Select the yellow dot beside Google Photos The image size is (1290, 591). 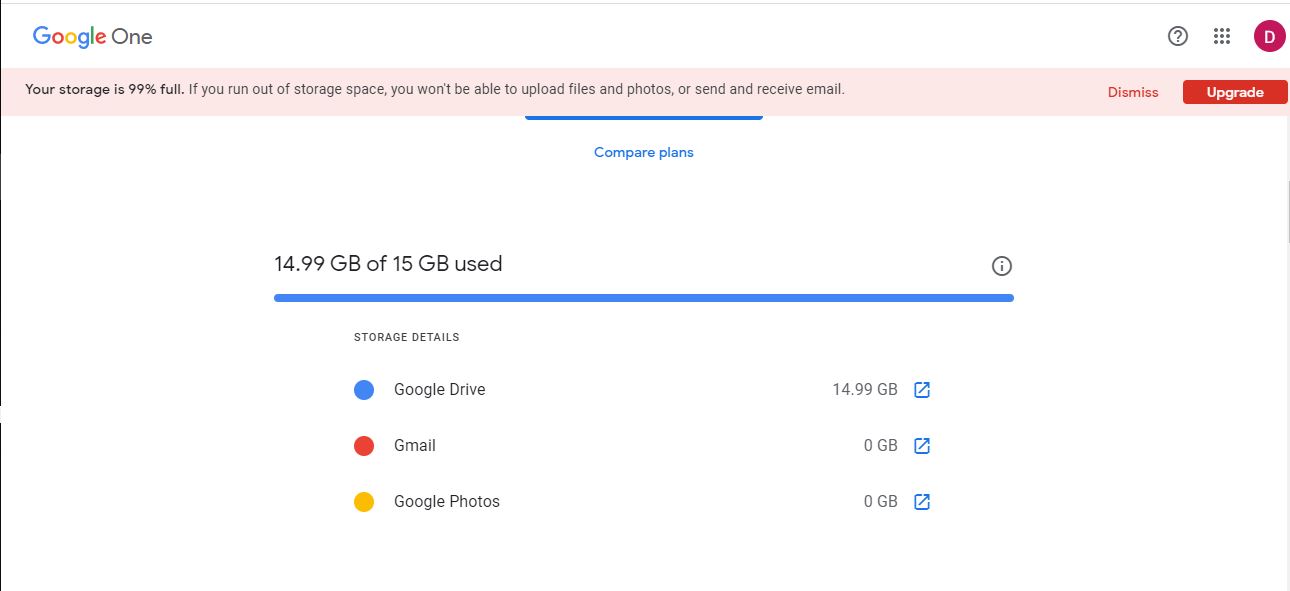point(363,501)
